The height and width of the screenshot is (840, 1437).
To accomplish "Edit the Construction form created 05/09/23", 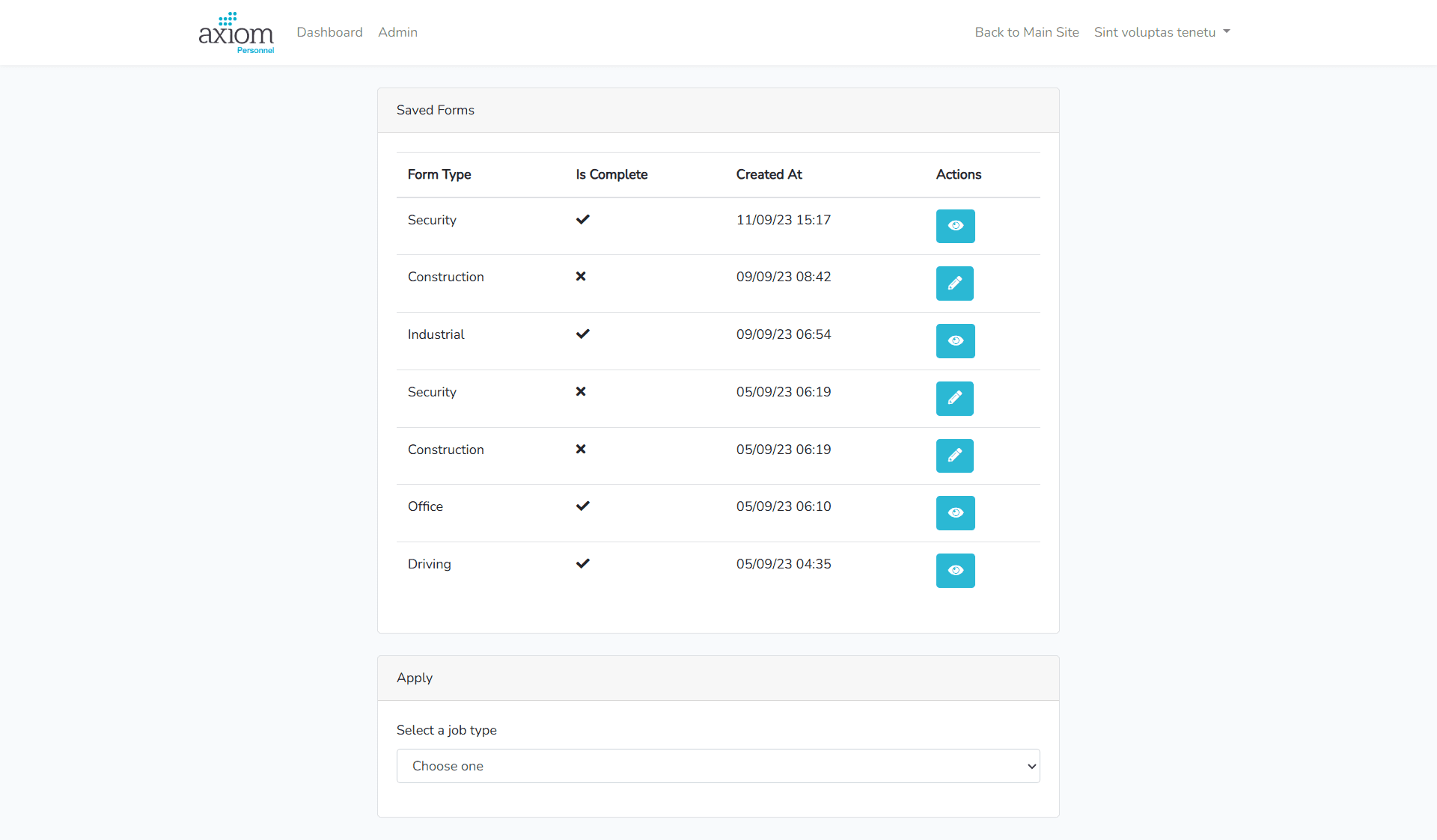I will coord(954,456).
